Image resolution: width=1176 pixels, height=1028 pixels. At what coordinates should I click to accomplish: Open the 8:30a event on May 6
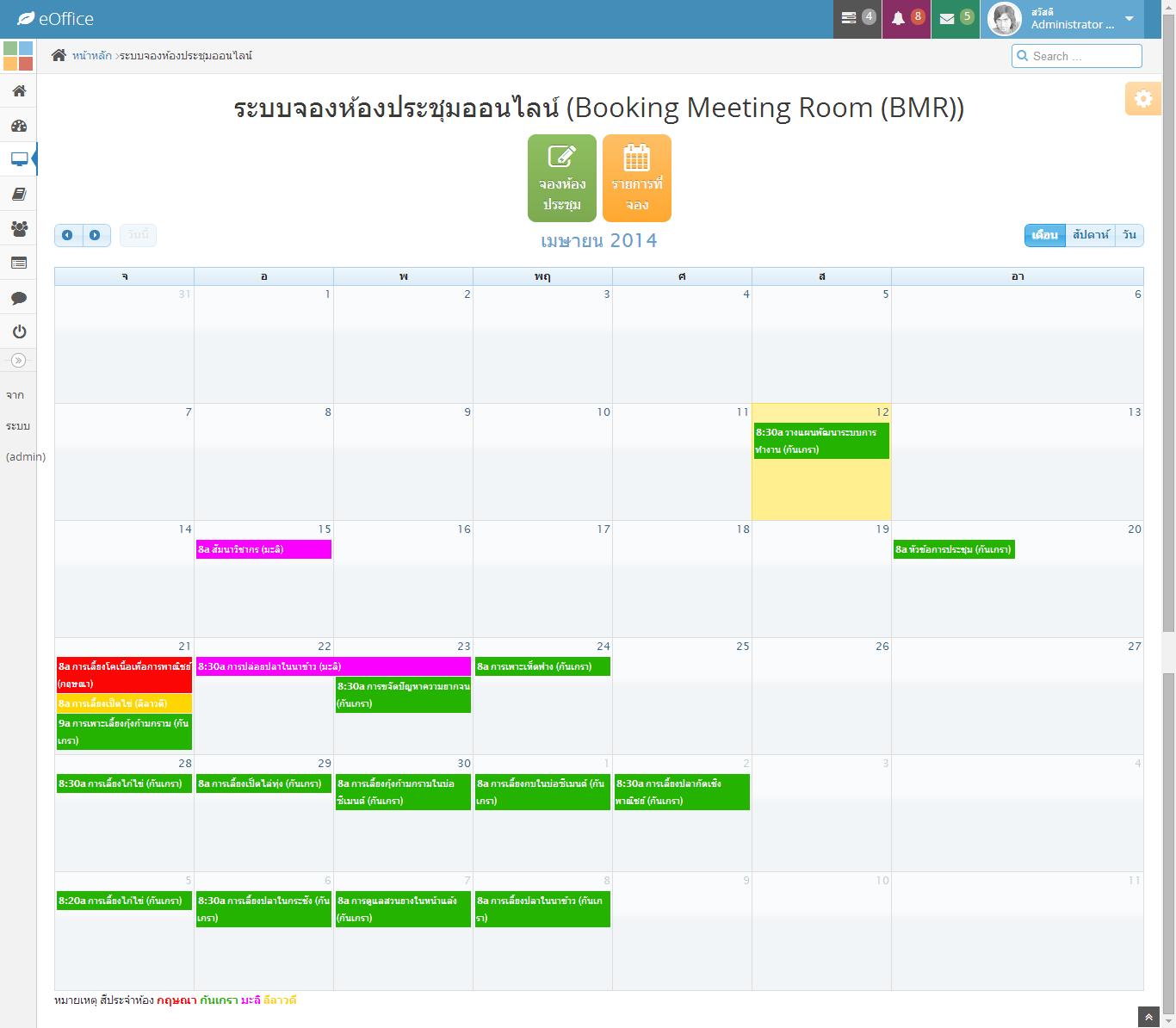click(x=263, y=909)
